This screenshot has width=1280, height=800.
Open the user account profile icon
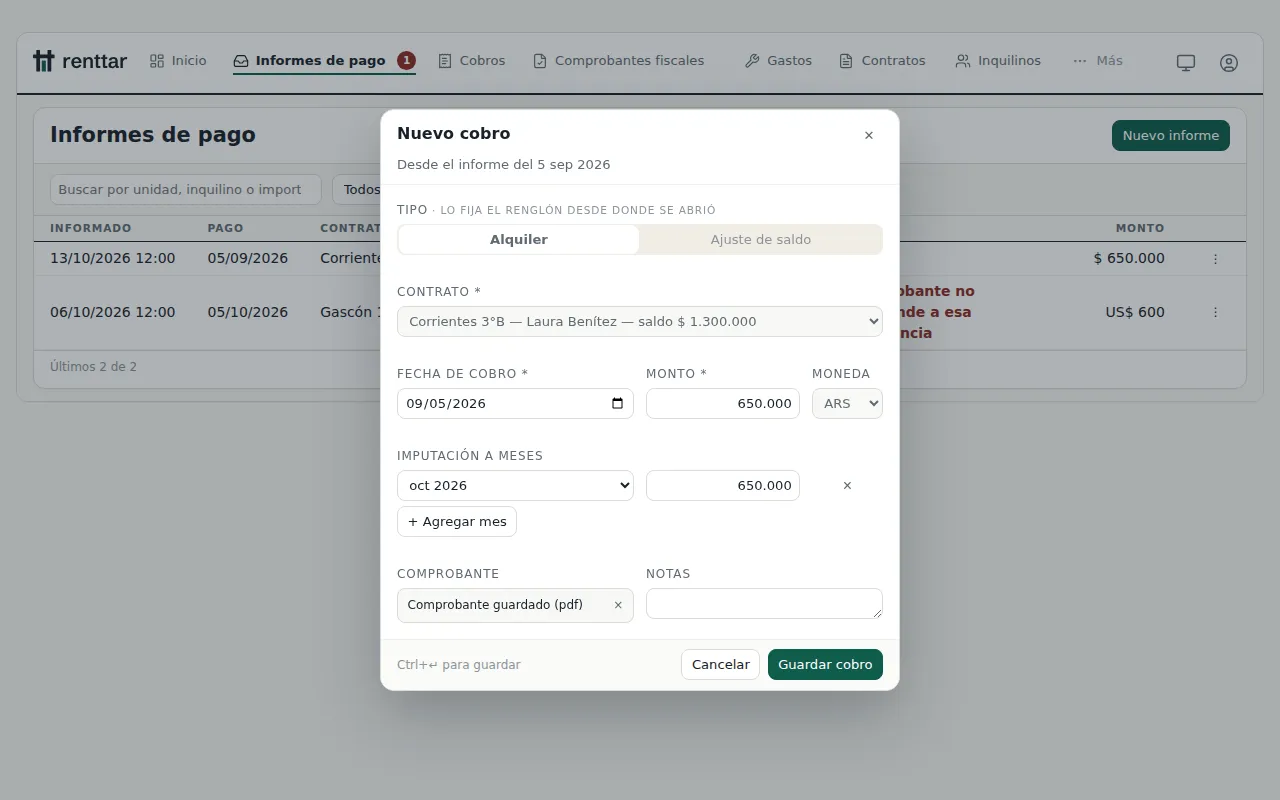tap(1229, 62)
